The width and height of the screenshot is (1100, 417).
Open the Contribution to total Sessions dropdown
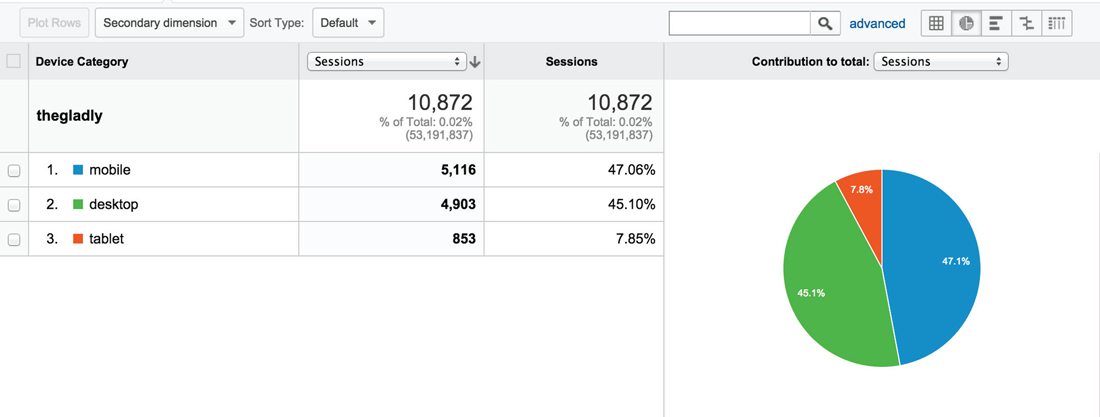[940, 62]
